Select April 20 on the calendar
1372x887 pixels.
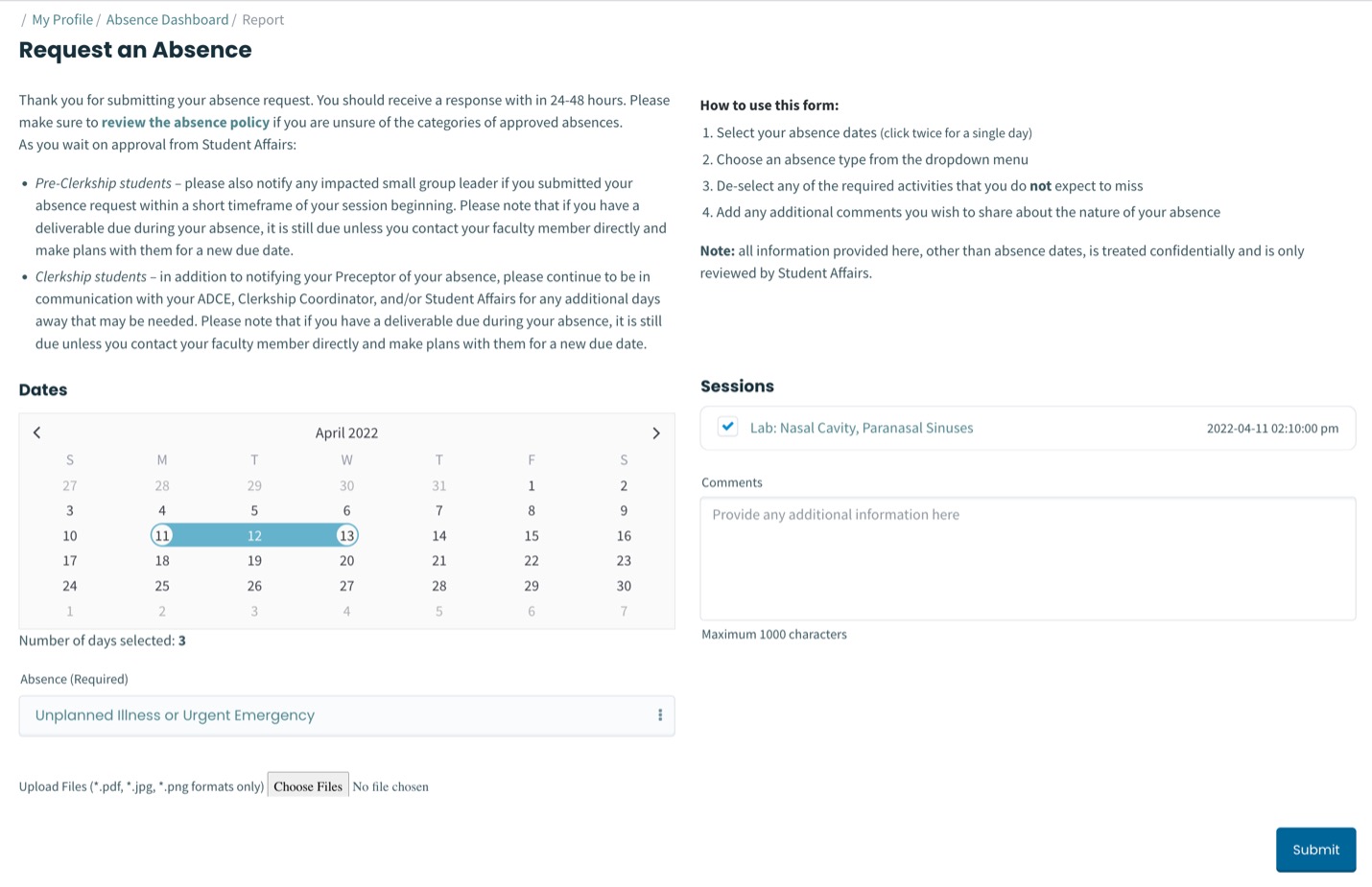(346, 560)
